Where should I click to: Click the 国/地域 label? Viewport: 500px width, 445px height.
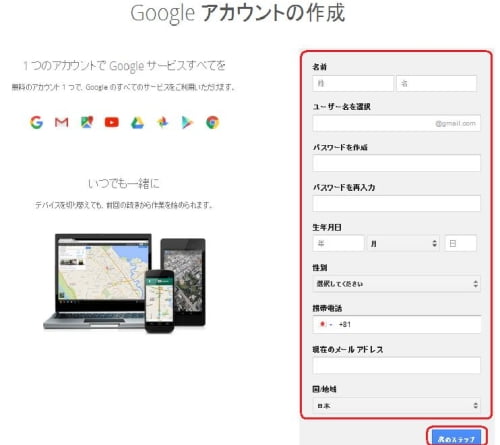(324, 389)
